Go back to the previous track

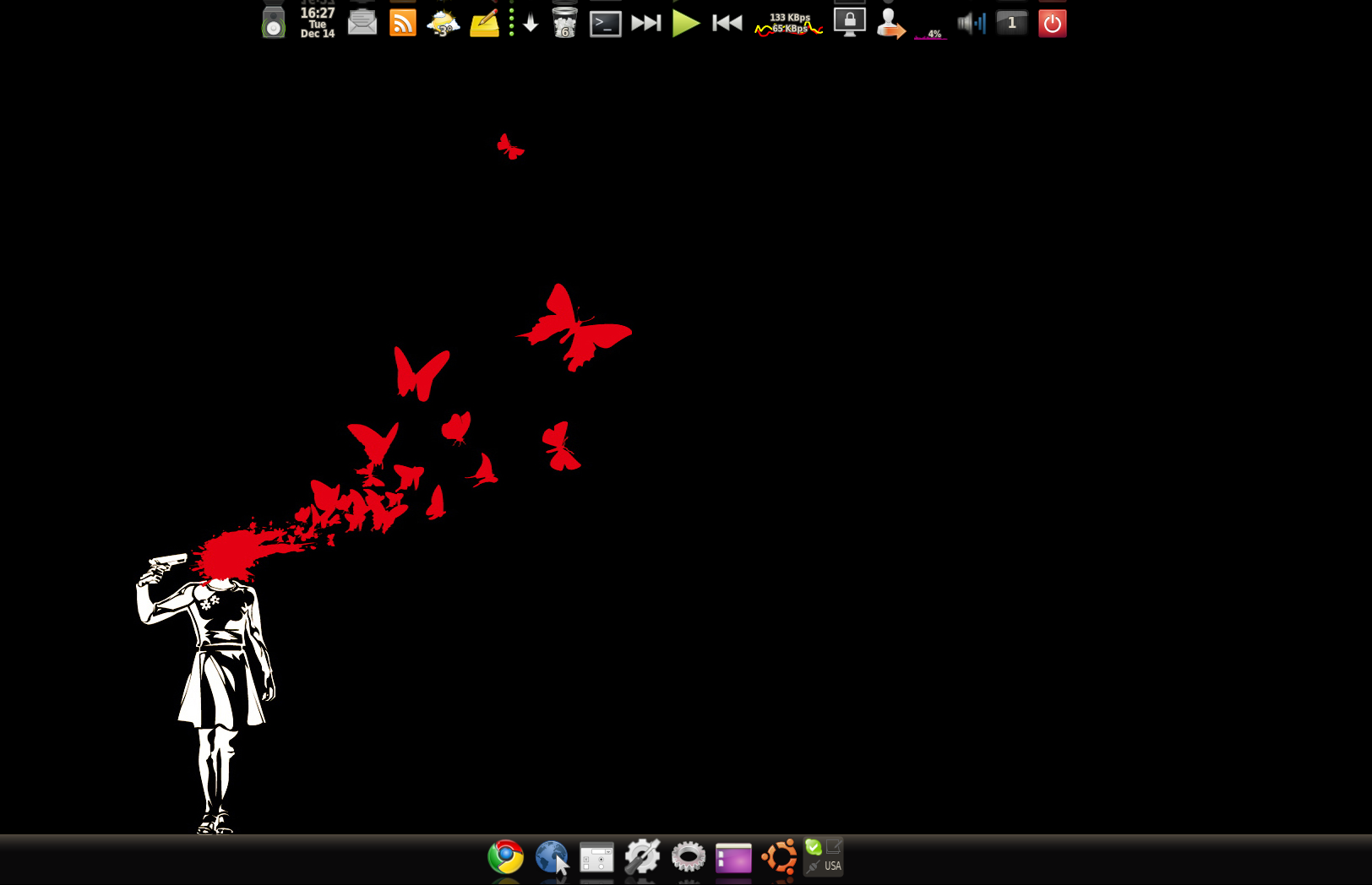point(727,23)
